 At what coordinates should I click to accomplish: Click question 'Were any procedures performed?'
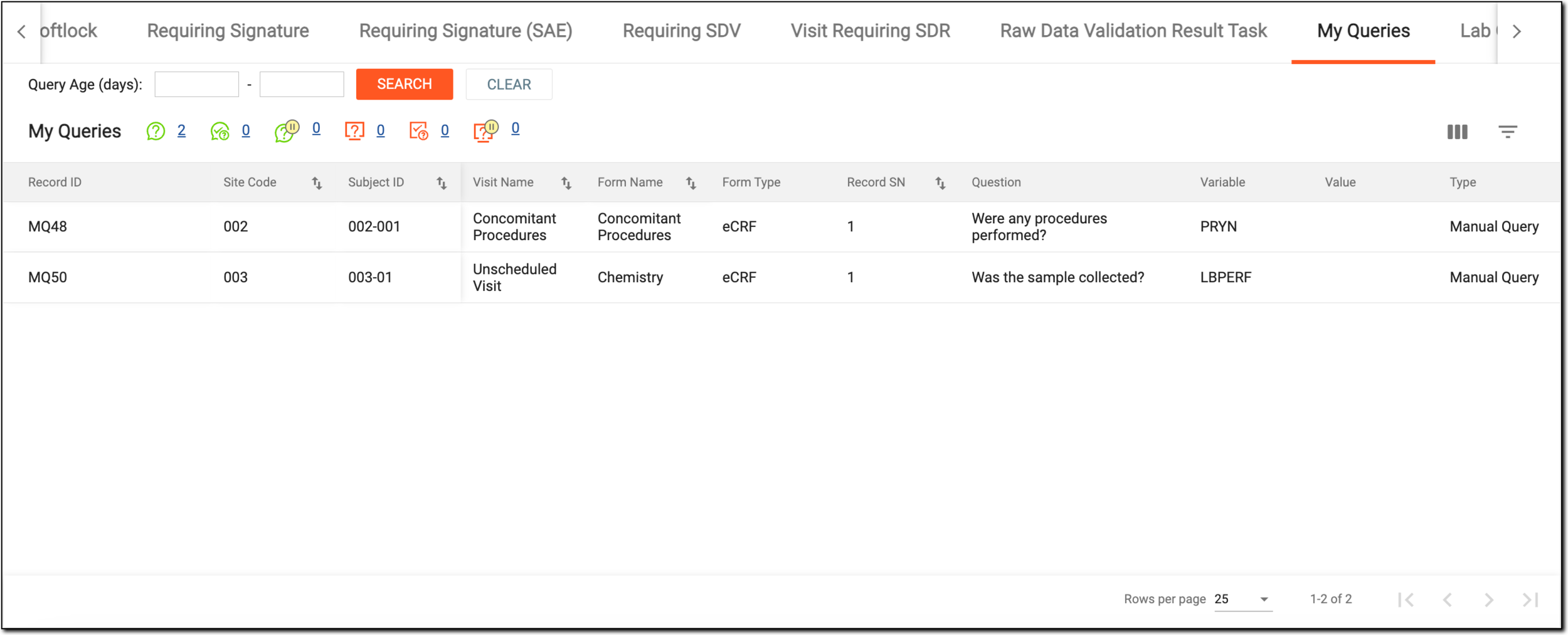(x=1039, y=227)
